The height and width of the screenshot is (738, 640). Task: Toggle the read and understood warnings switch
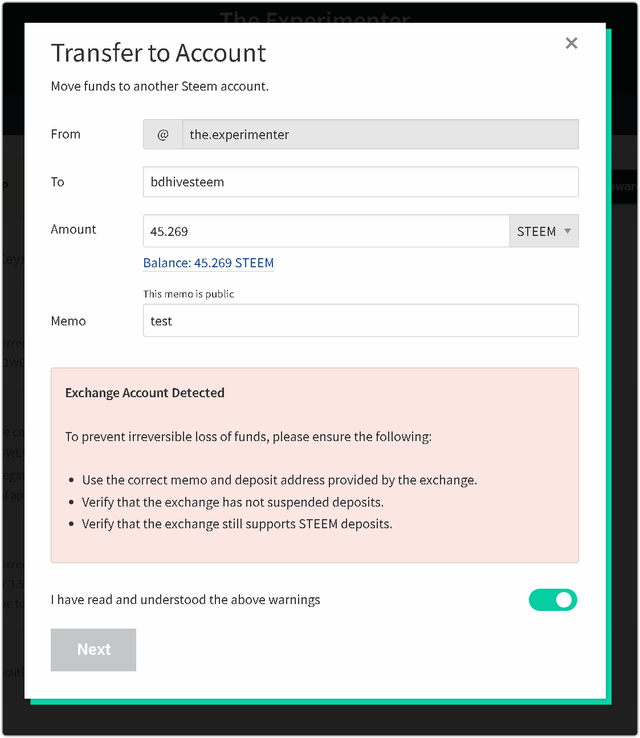(x=553, y=600)
